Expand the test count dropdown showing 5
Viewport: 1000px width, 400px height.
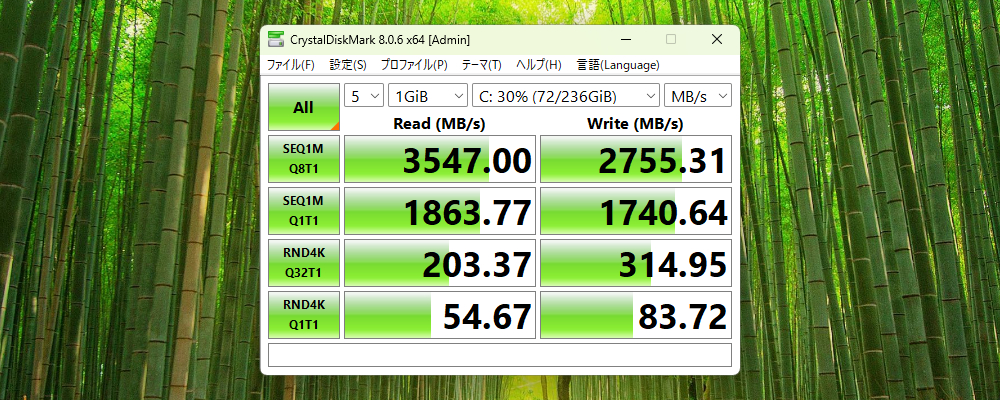click(364, 96)
